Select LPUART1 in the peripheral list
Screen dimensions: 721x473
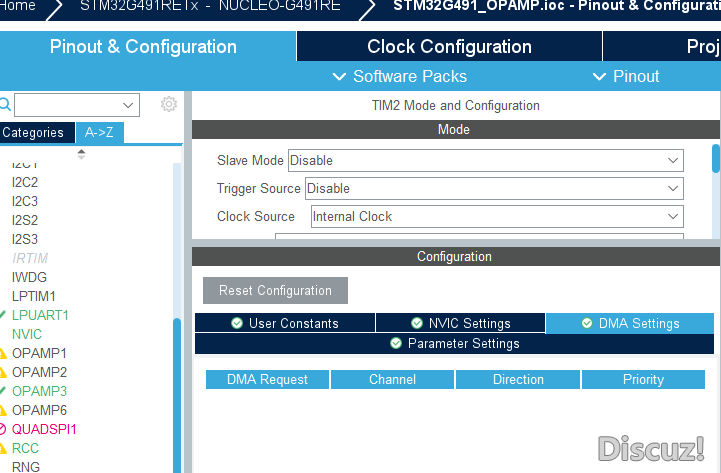click(x=40, y=315)
